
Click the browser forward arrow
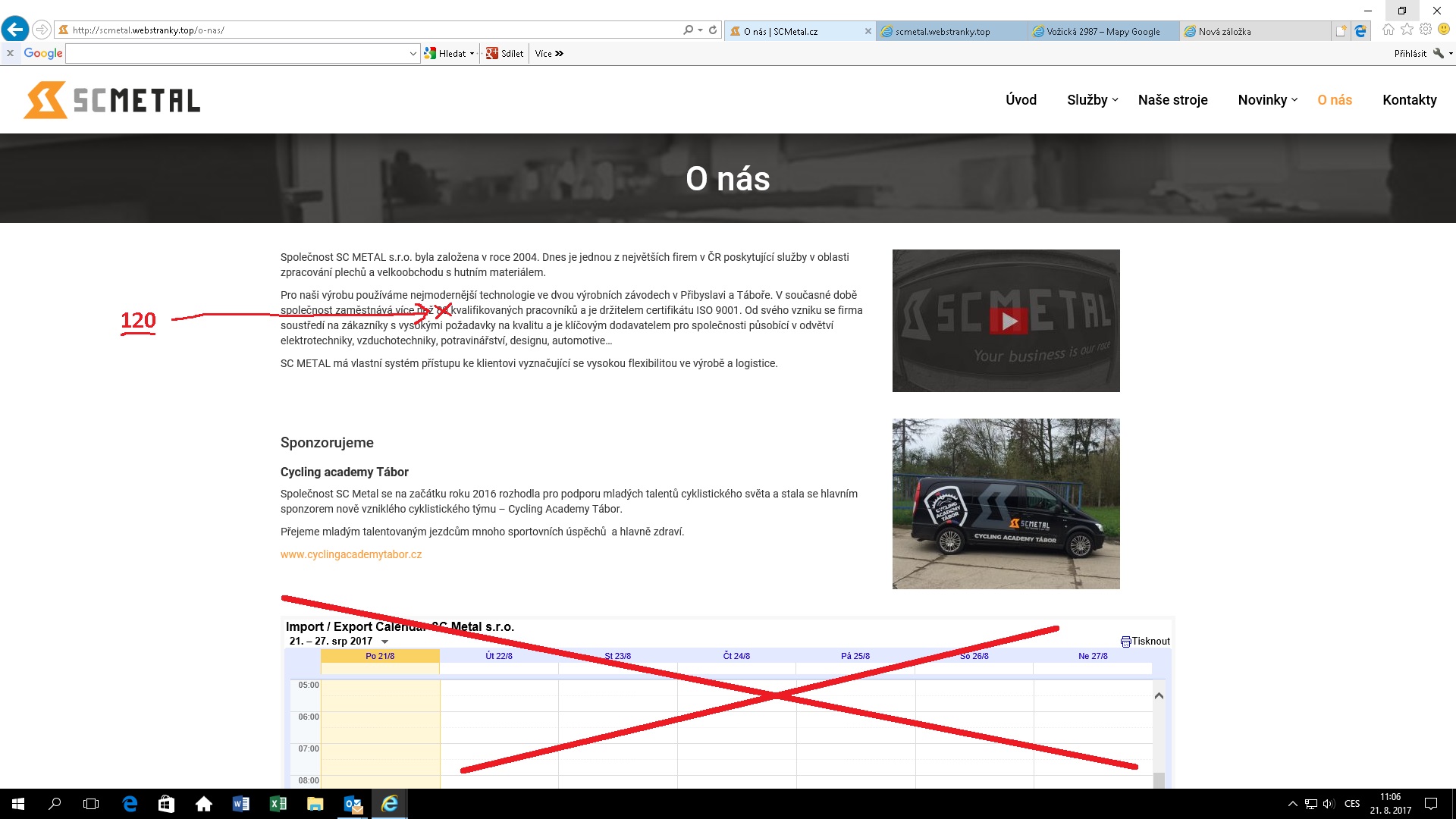(42, 30)
